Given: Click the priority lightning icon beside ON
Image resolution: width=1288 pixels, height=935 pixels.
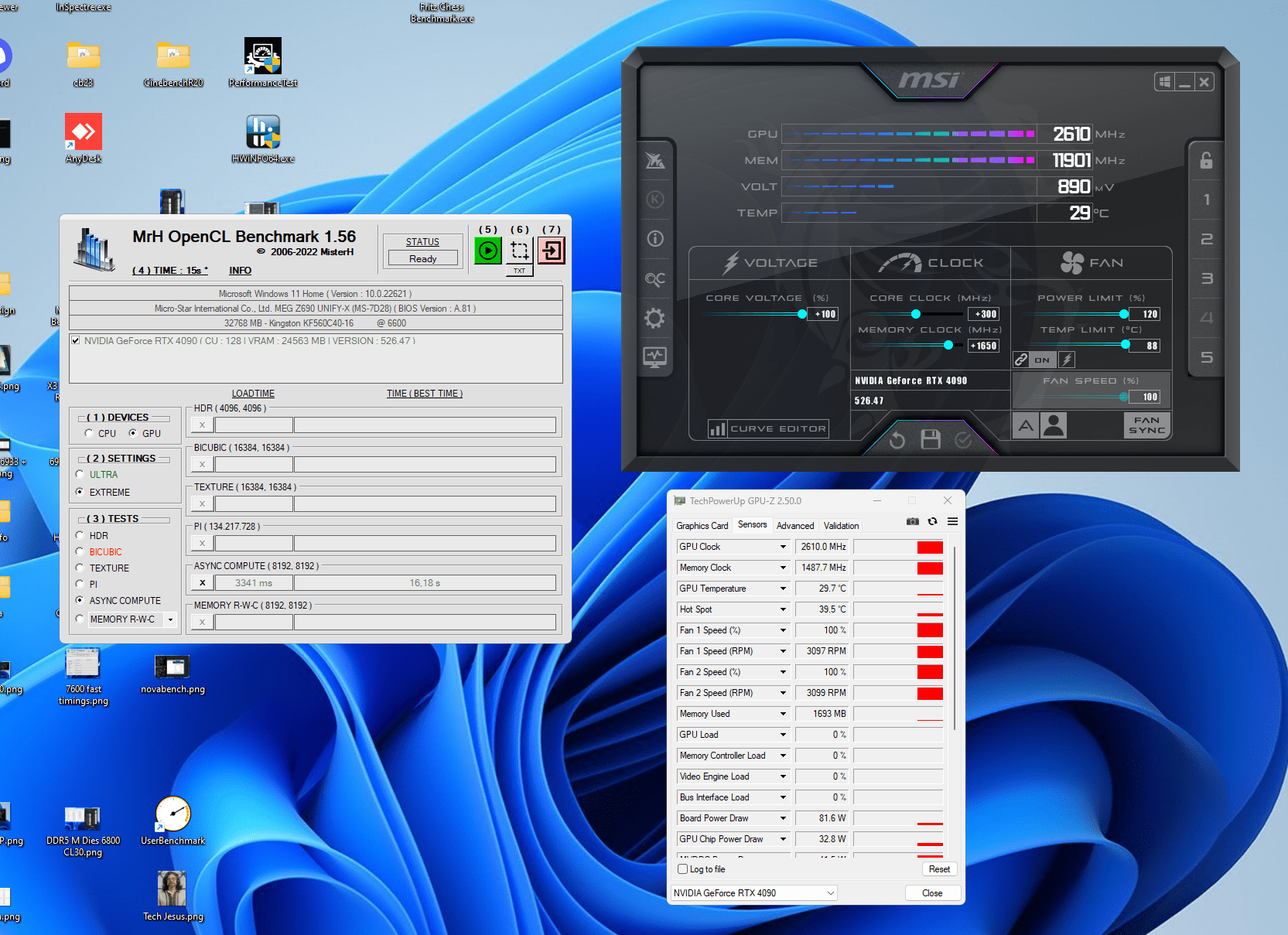Looking at the screenshot, I should pos(1067,360).
